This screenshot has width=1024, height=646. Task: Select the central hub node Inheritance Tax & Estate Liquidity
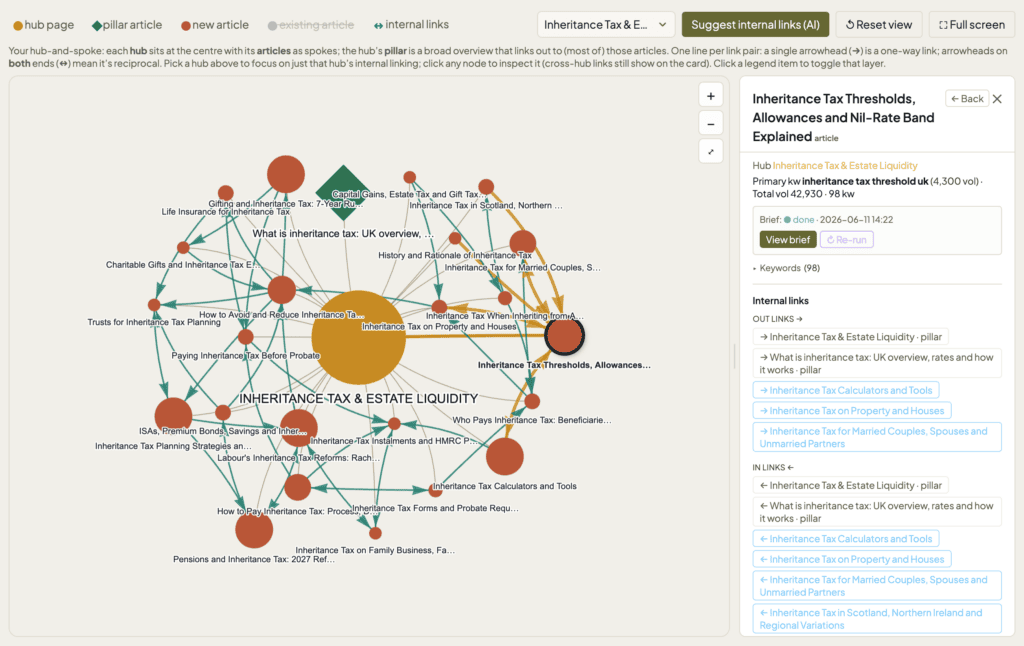358,337
